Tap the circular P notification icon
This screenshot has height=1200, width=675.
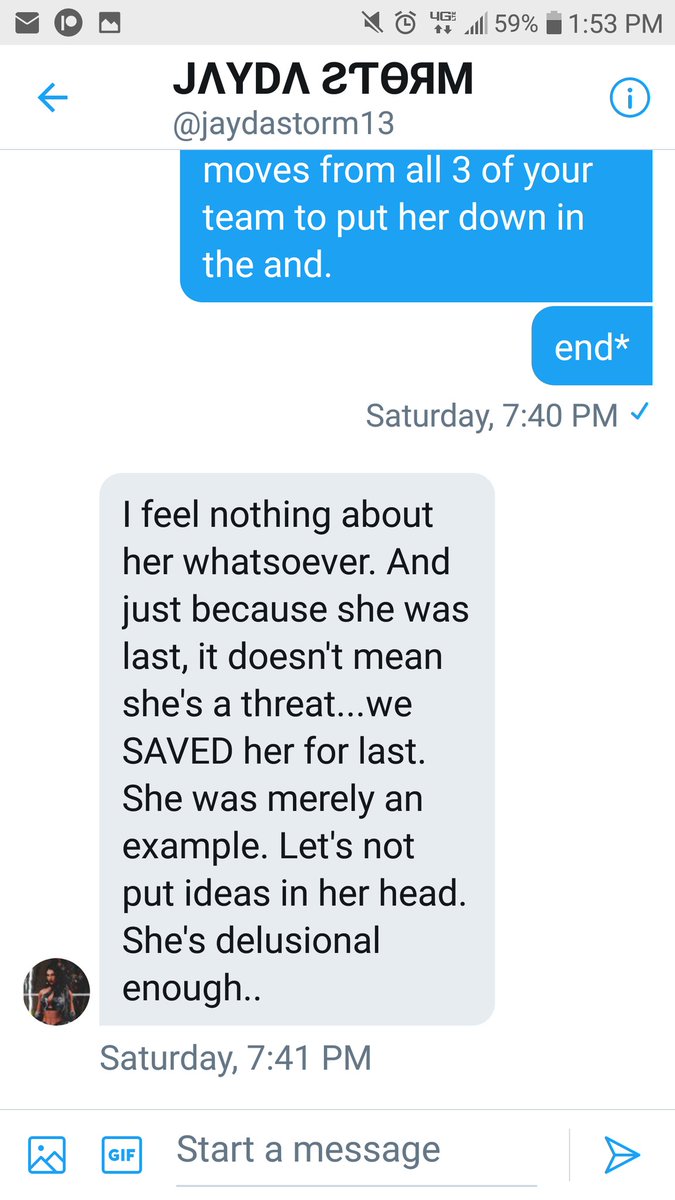pyautogui.click(x=69, y=22)
